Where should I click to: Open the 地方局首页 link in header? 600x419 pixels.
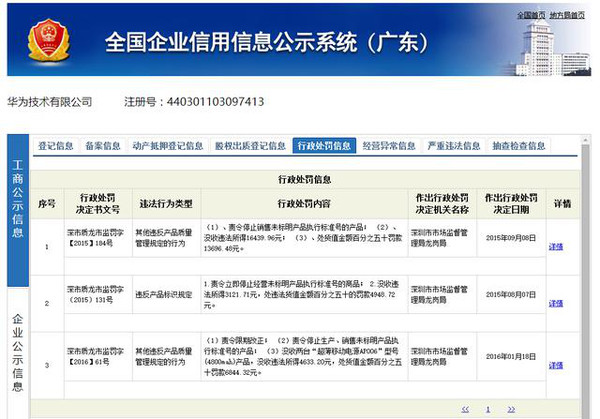point(567,15)
